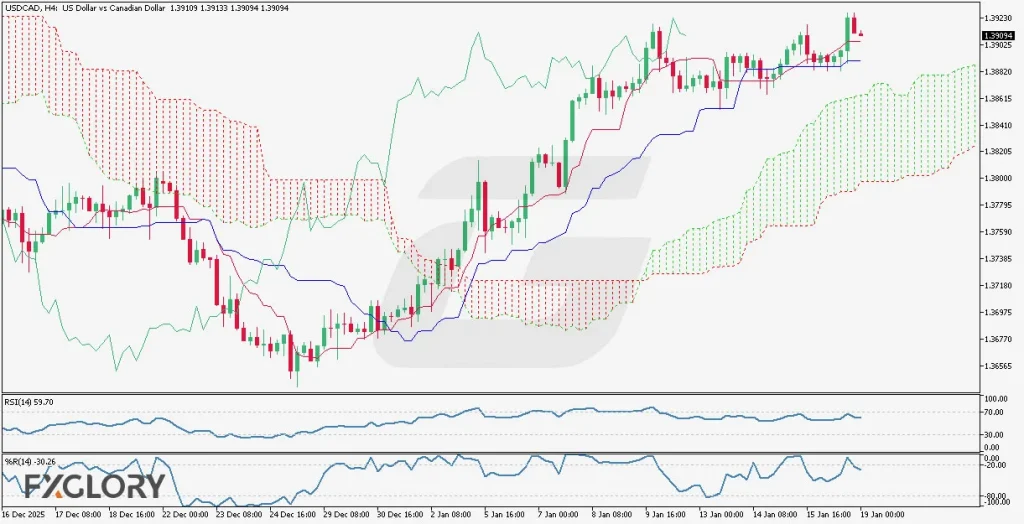Screen dimensions: 1024x524
Task: Click the 2 Jan 08:00 time label
Action: pos(451,515)
